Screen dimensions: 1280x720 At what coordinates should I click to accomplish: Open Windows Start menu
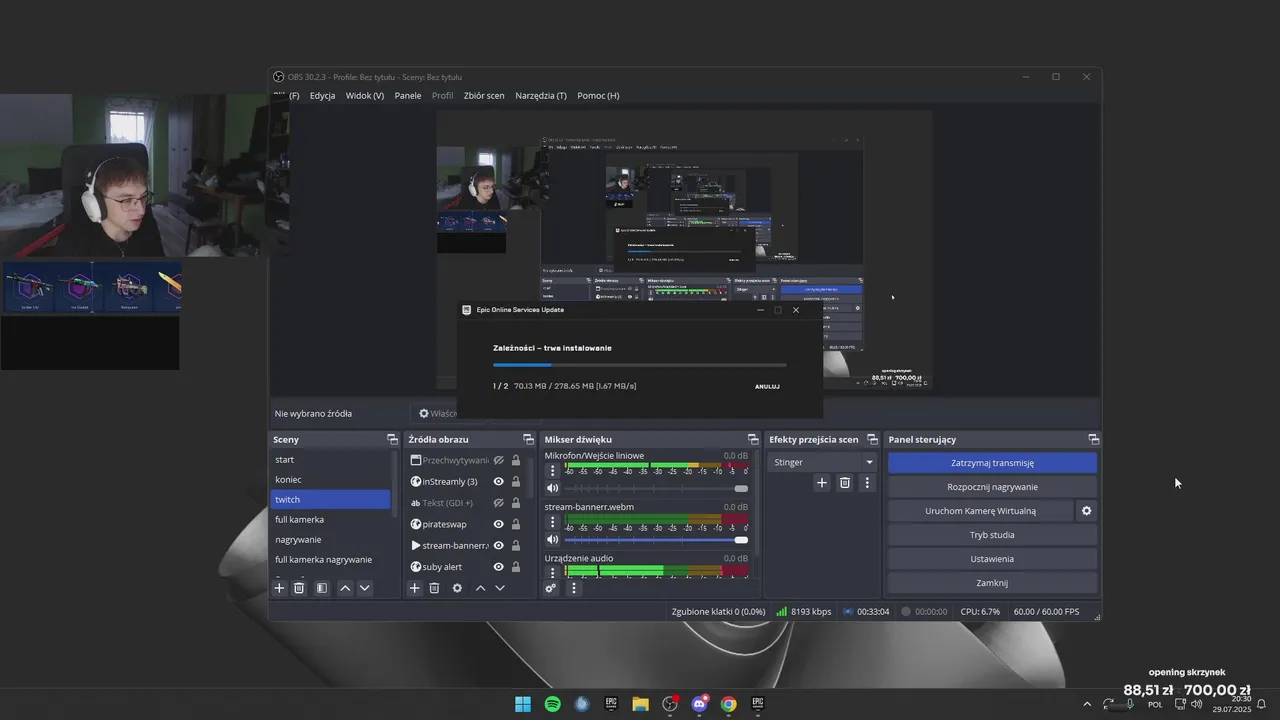pos(523,704)
